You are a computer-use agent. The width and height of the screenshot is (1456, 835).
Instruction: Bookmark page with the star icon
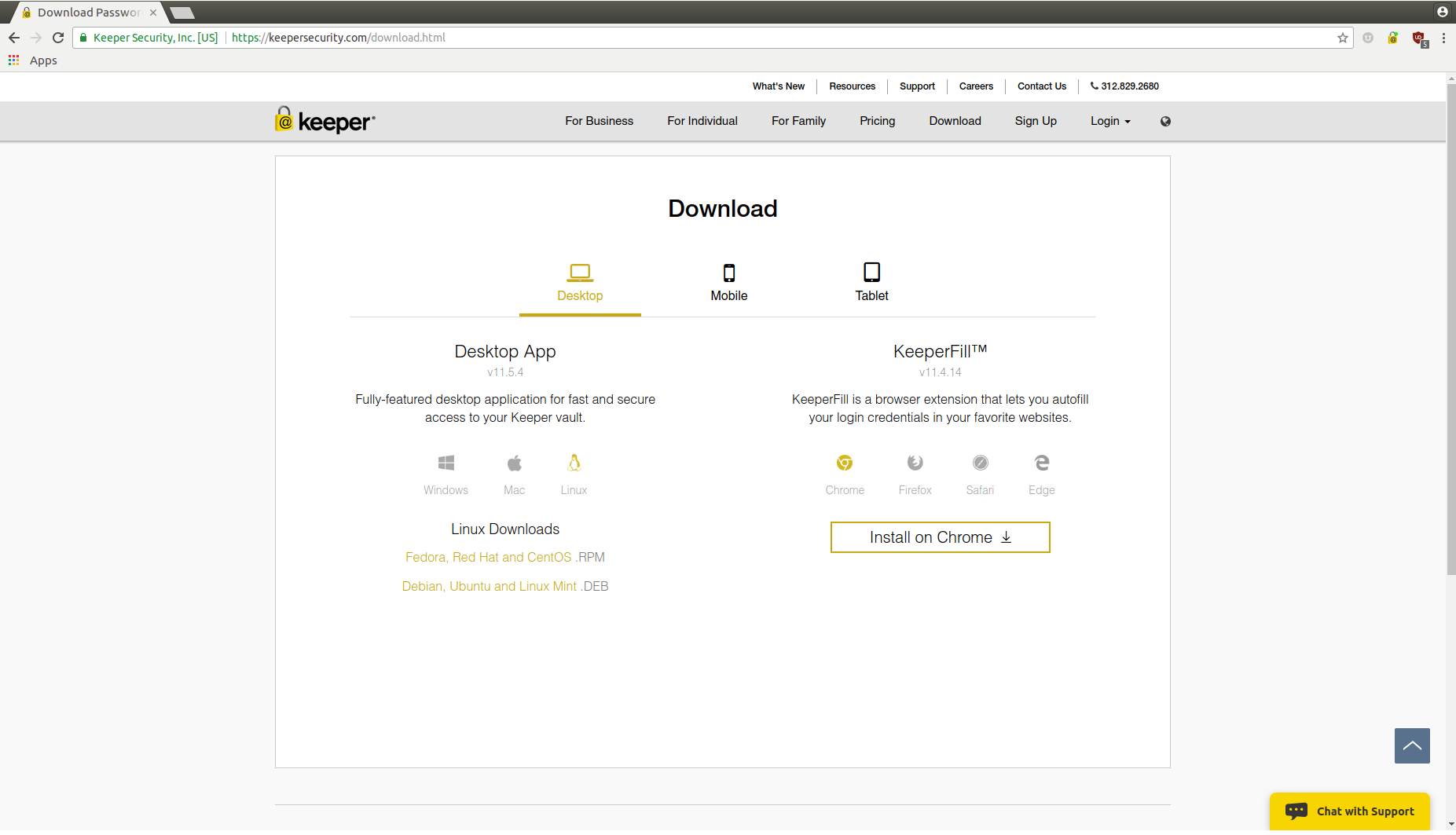point(1342,38)
